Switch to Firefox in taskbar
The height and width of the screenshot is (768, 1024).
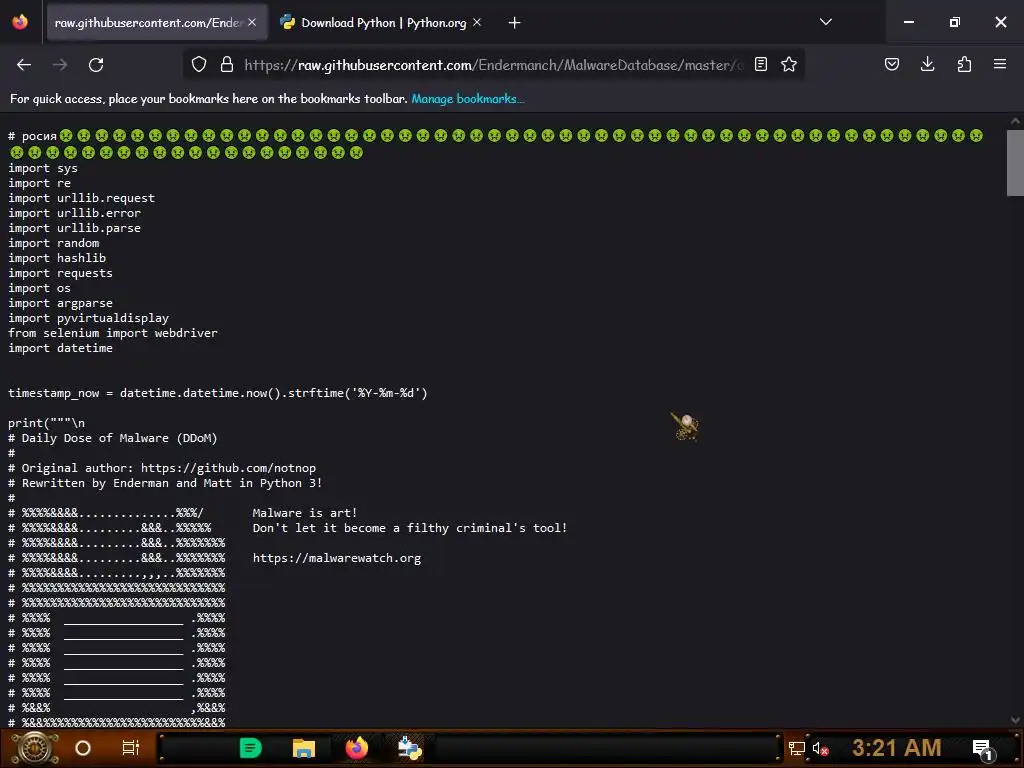coord(357,748)
